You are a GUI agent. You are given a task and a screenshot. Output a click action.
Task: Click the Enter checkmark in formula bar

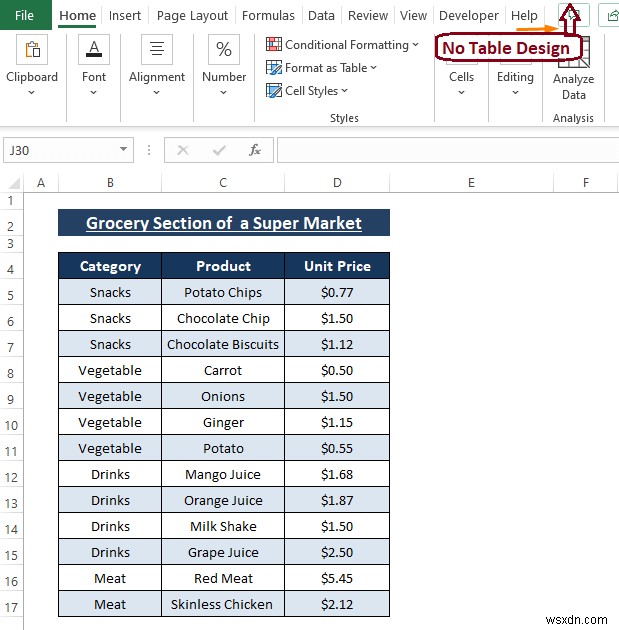[219, 150]
